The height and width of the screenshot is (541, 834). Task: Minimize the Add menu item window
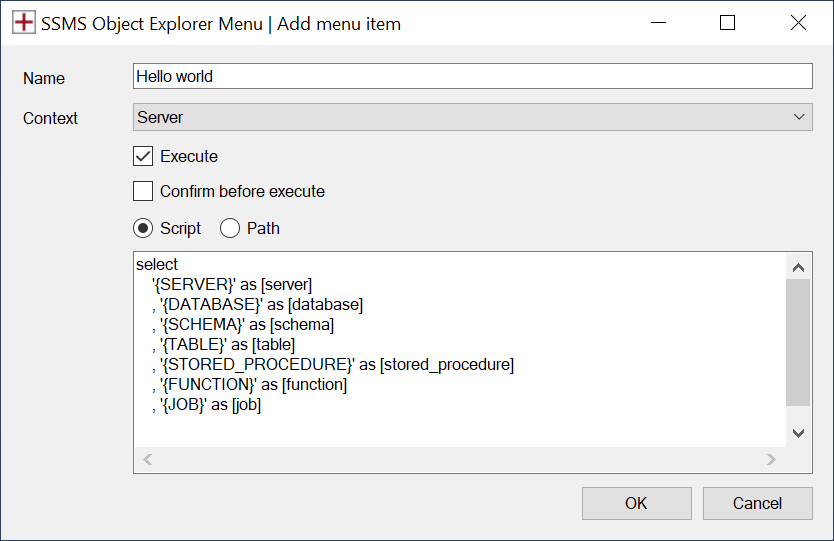click(x=658, y=23)
